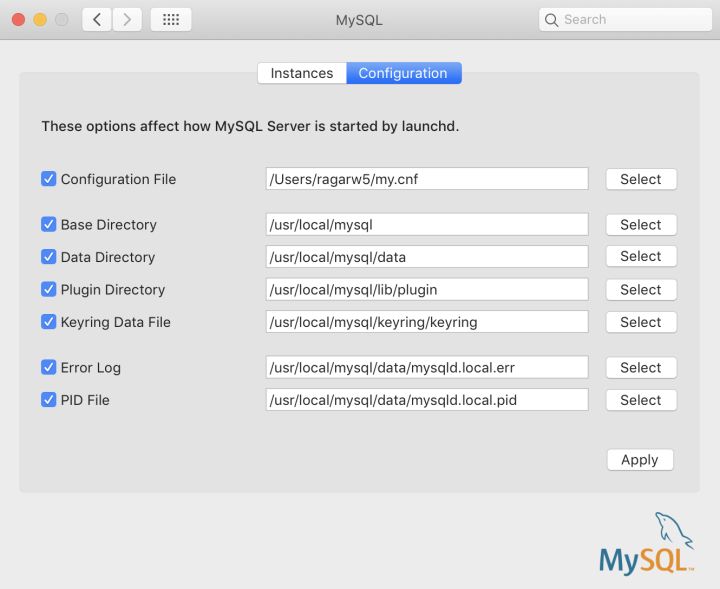The image size is (720, 589).
Task: Click the launchd description text
Action: 250,126
